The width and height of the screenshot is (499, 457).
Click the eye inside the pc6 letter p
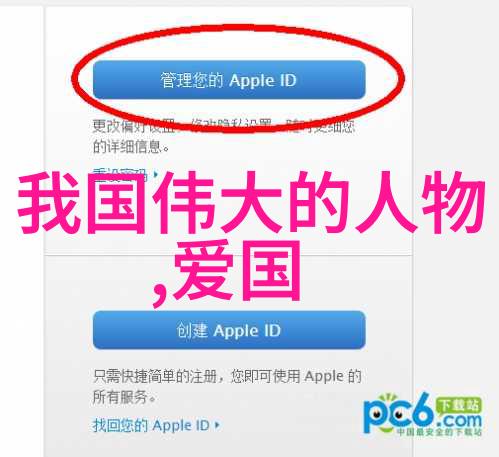tap(377, 415)
